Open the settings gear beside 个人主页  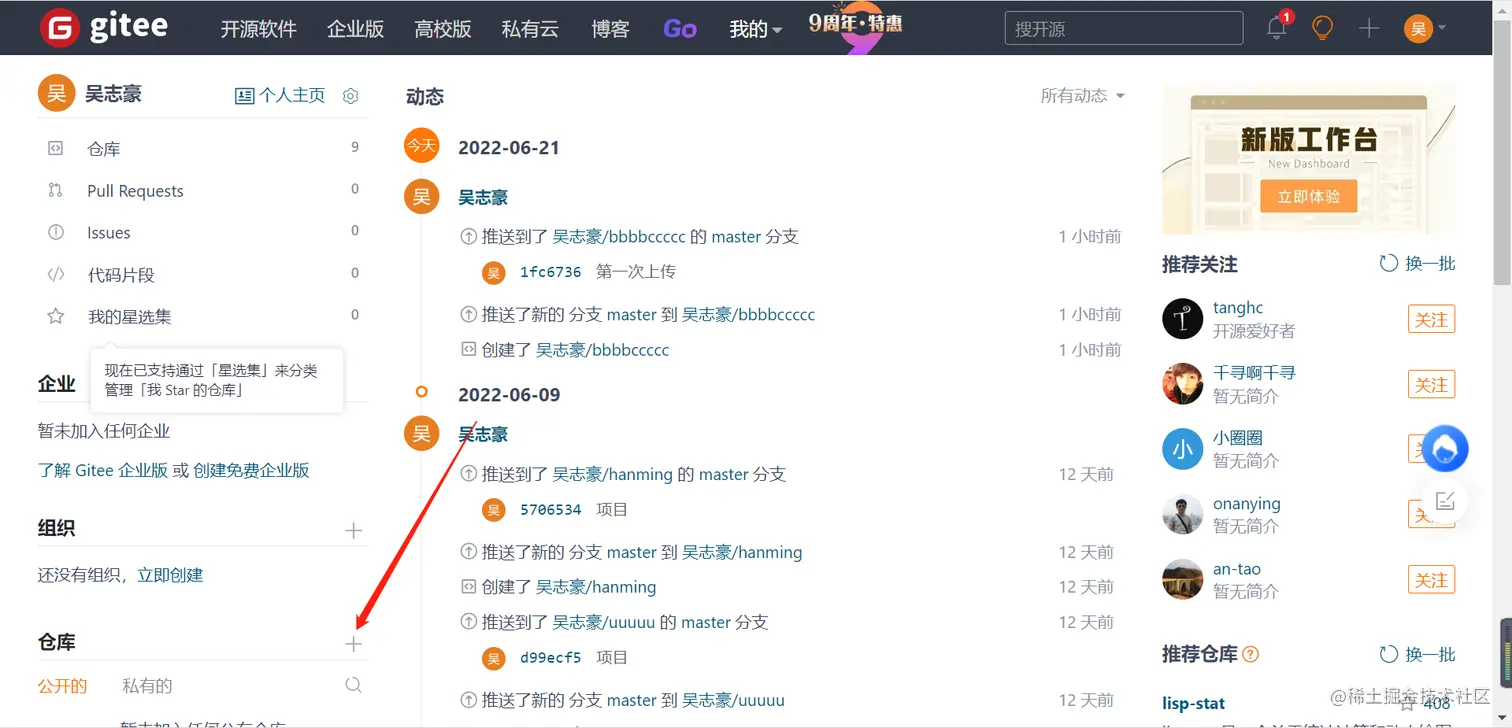[x=350, y=96]
